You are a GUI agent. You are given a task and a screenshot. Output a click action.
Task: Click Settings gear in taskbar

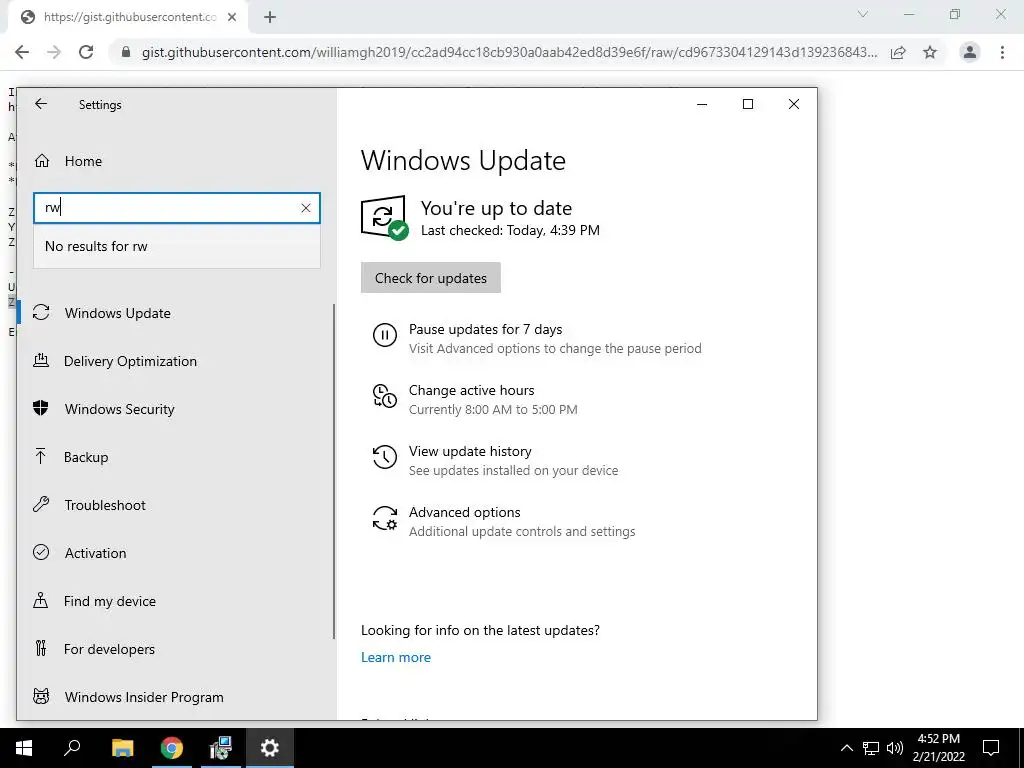click(x=270, y=748)
